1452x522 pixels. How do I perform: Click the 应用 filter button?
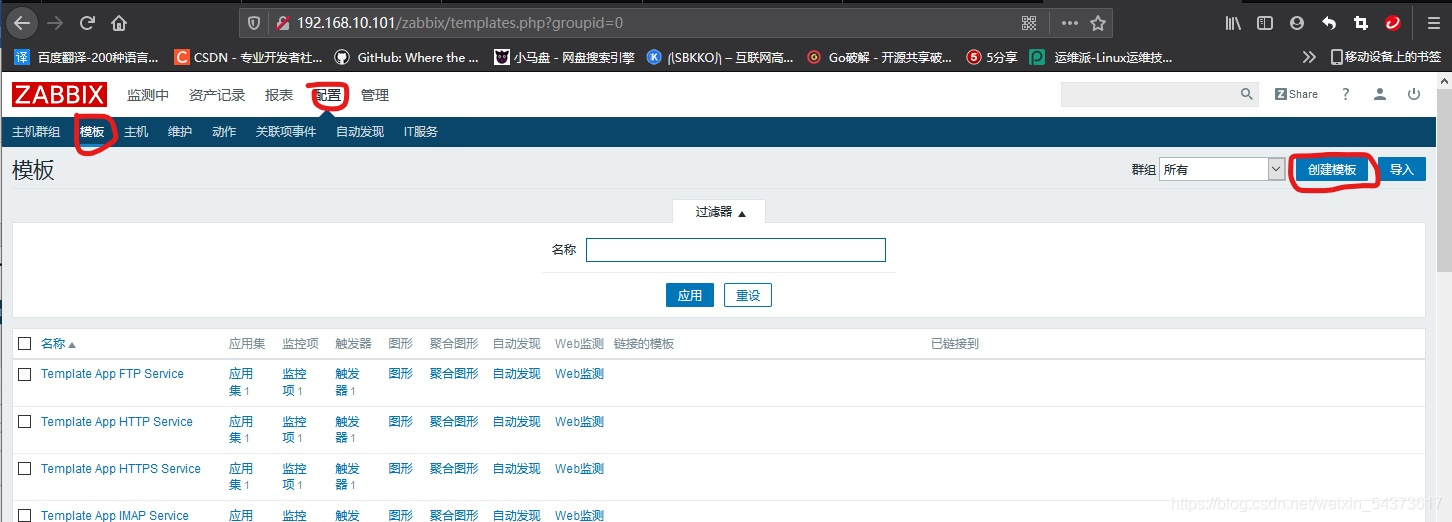[690, 296]
